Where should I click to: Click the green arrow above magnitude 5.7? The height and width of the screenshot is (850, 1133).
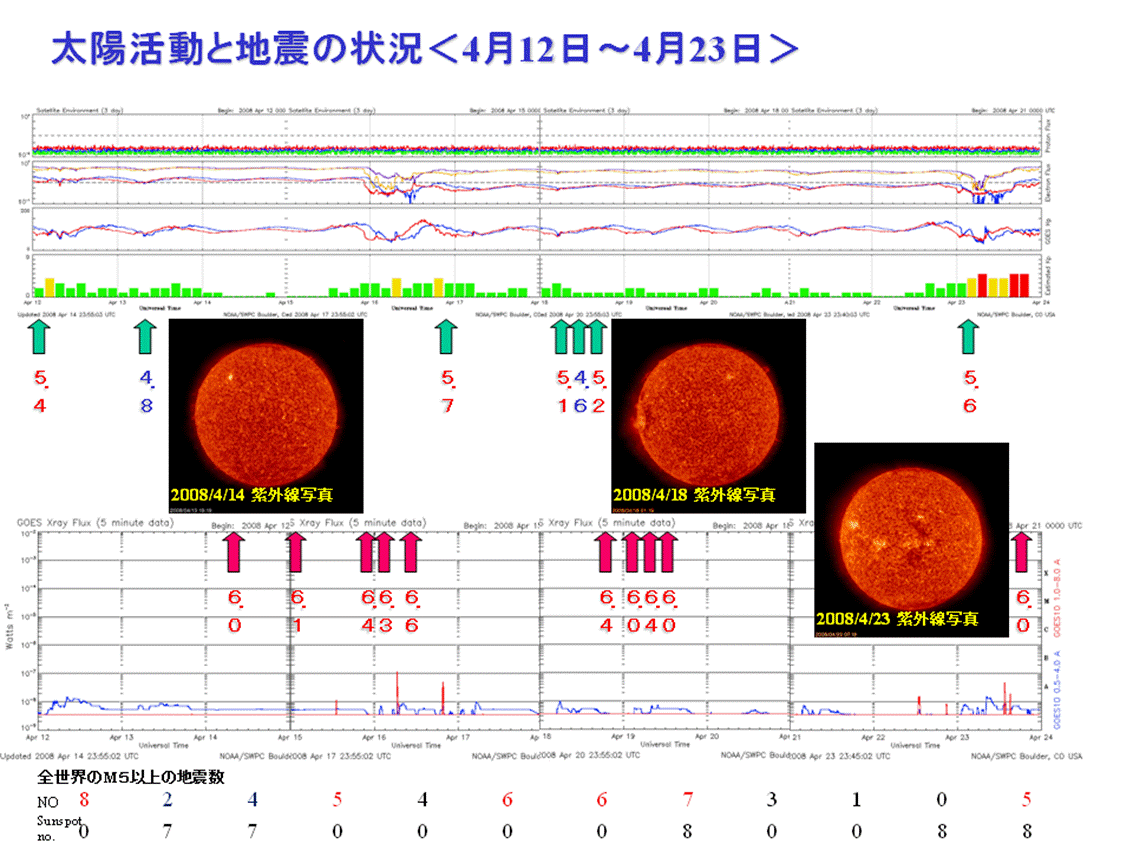tap(447, 337)
